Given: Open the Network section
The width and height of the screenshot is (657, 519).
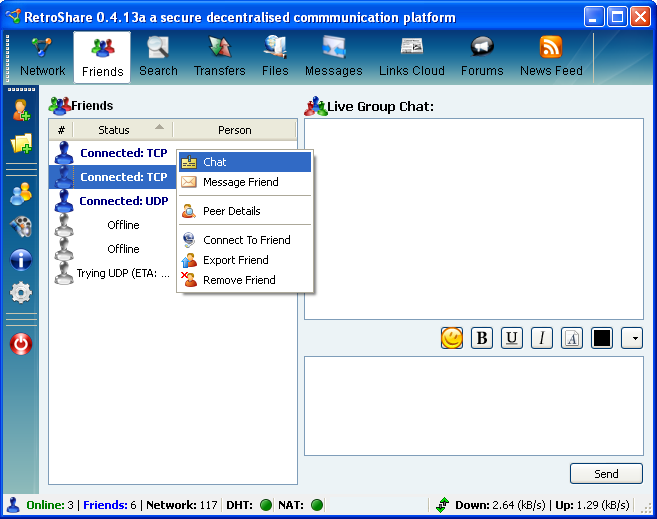Looking at the screenshot, I should coord(42,57).
